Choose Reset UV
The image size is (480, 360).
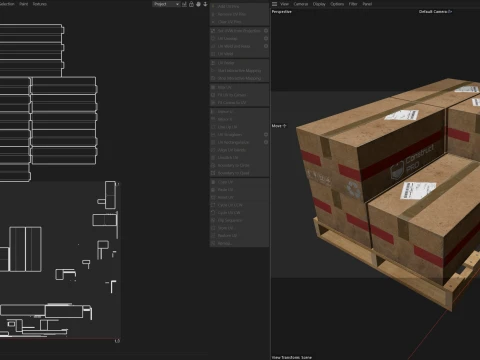coord(239,197)
